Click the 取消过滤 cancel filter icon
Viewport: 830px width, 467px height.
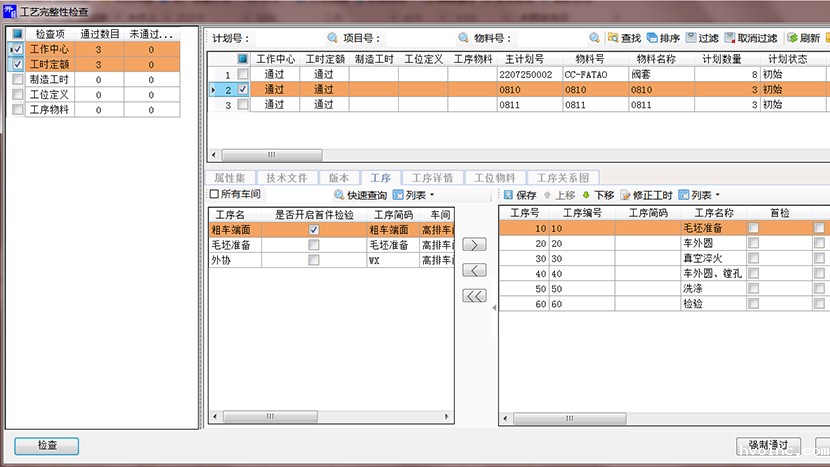coord(730,38)
